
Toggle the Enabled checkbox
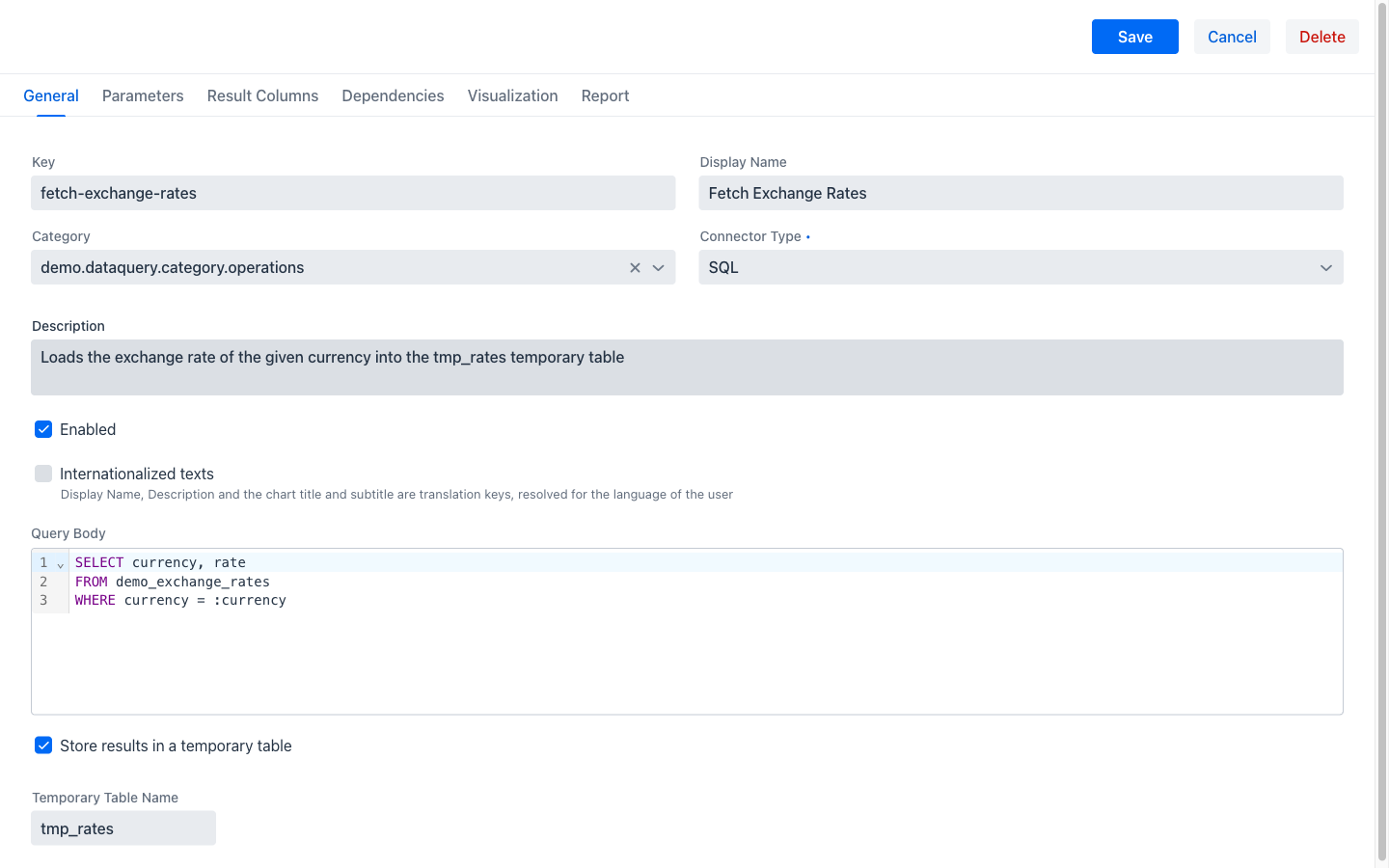[43, 429]
